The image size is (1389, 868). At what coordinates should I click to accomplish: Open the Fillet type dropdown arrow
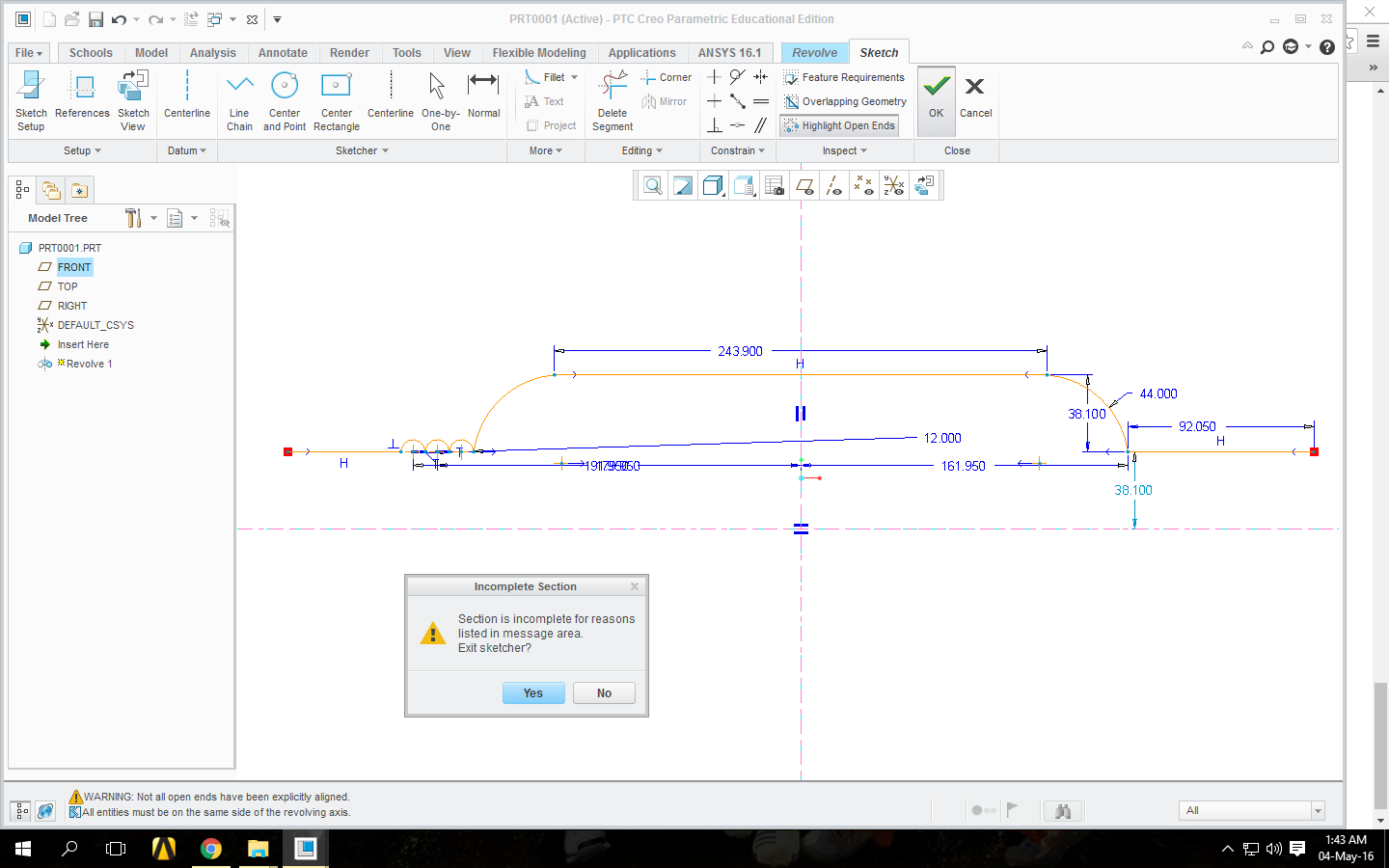(x=575, y=77)
